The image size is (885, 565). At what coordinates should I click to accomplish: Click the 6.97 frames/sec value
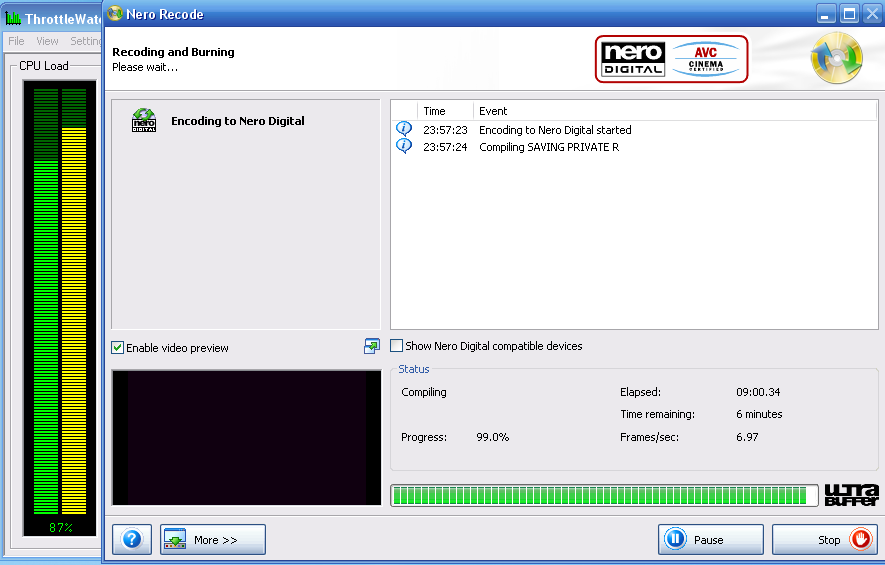[747, 437]
